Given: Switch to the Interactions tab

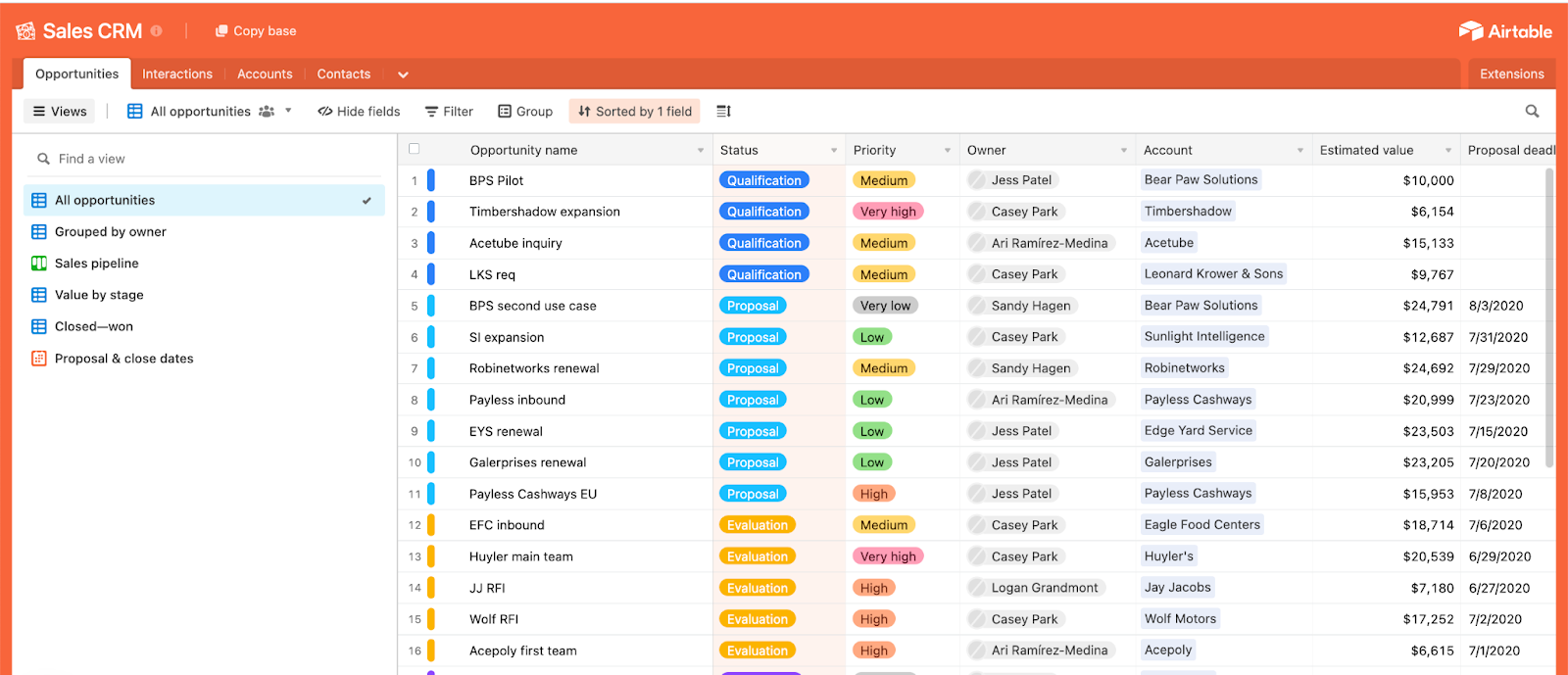Looking at the screenshot, I should coord(177,73).
